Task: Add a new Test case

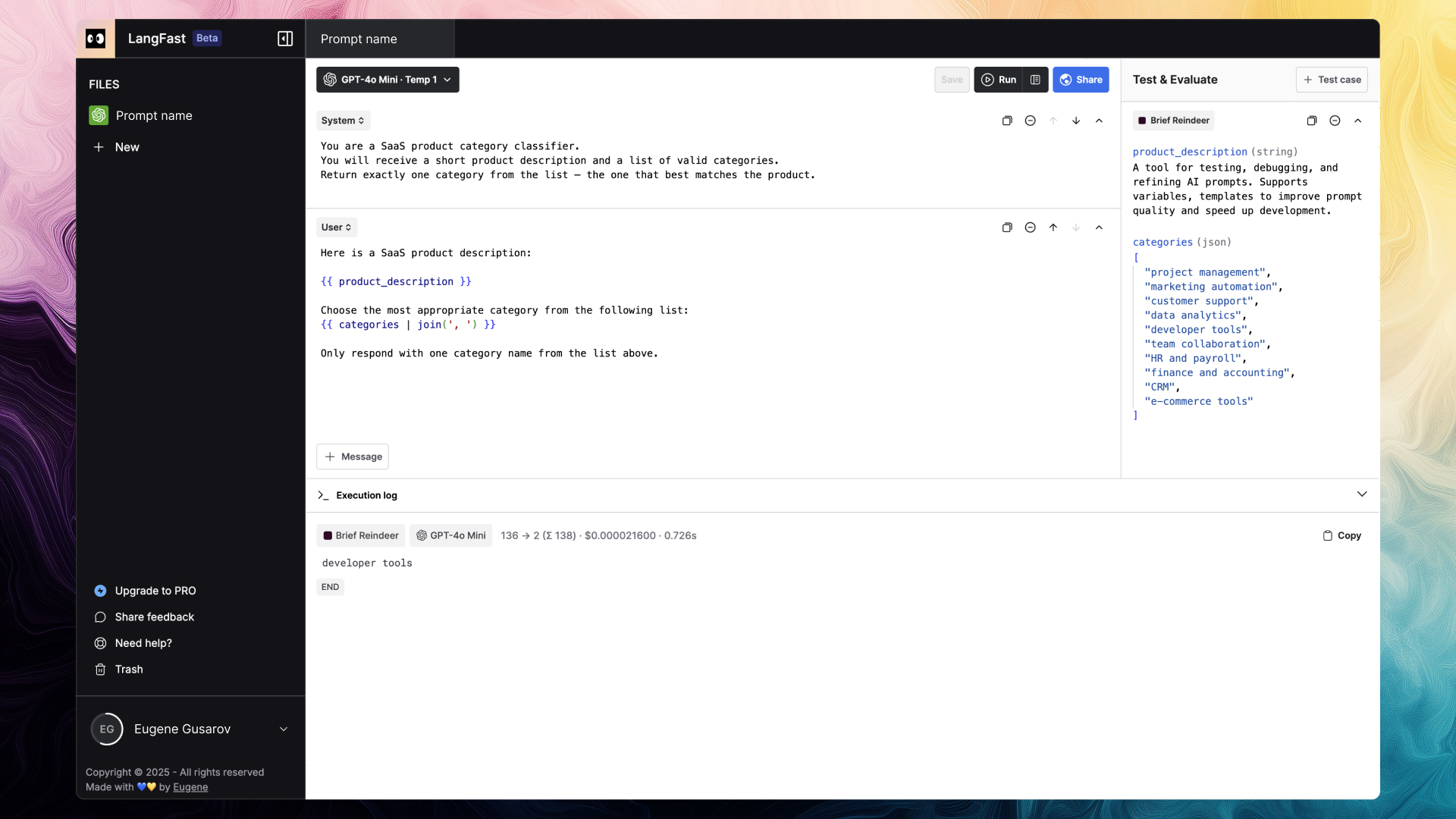Action: pos(1332,80)
